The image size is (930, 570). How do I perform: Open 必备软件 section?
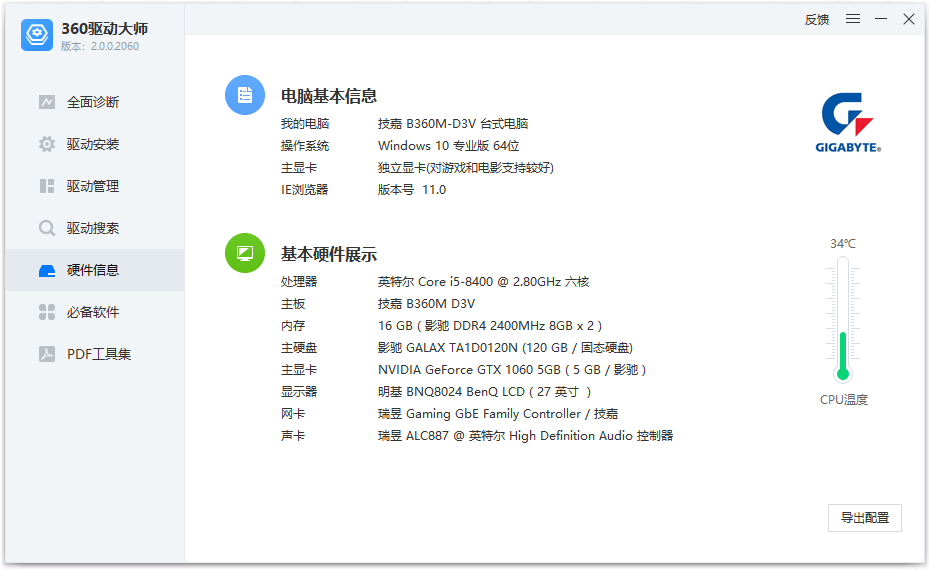95,312
